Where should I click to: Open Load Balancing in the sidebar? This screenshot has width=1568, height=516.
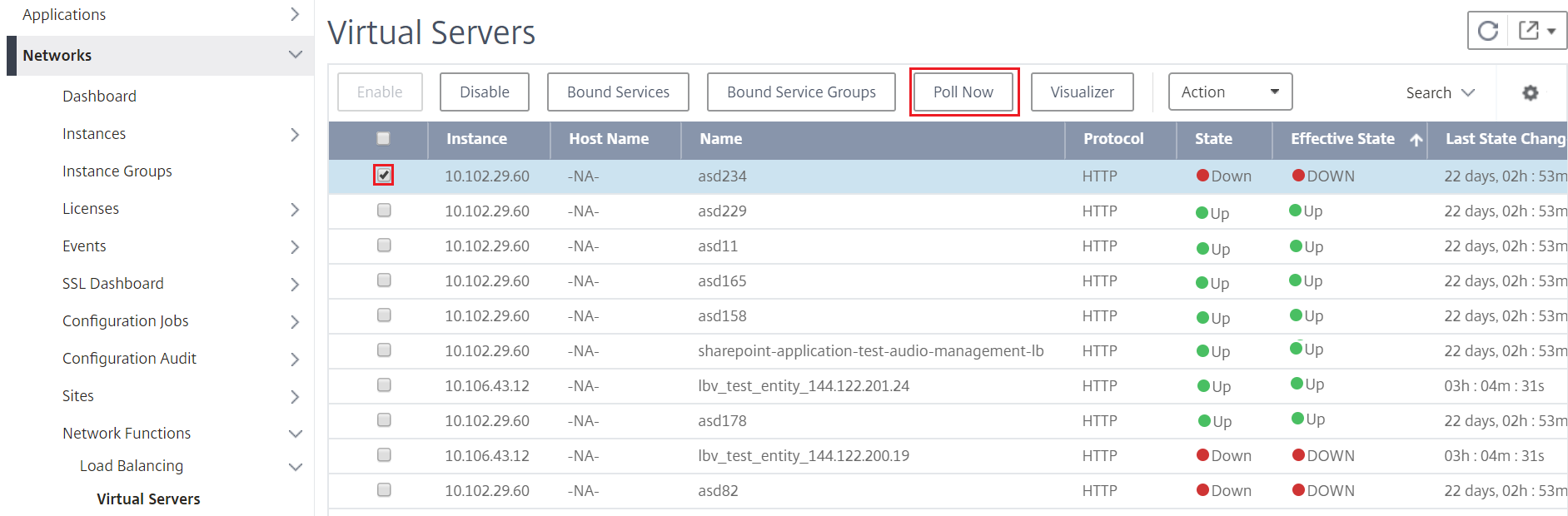tap(132, 465)
